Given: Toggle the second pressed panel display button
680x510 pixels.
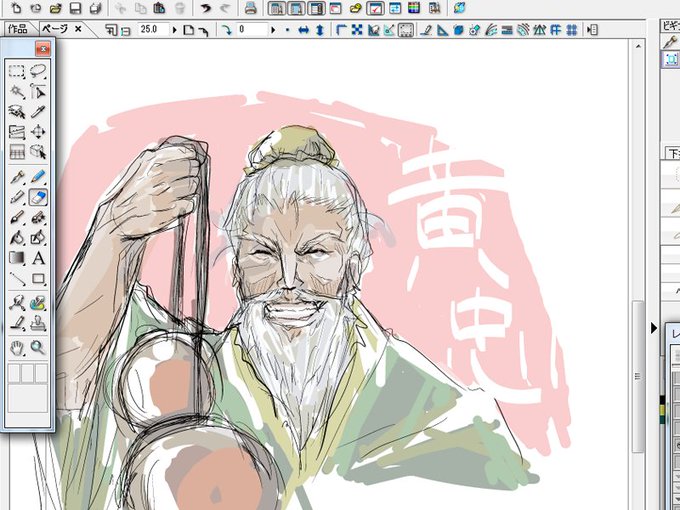Looking at the screenshot, I should coord(296,8).
